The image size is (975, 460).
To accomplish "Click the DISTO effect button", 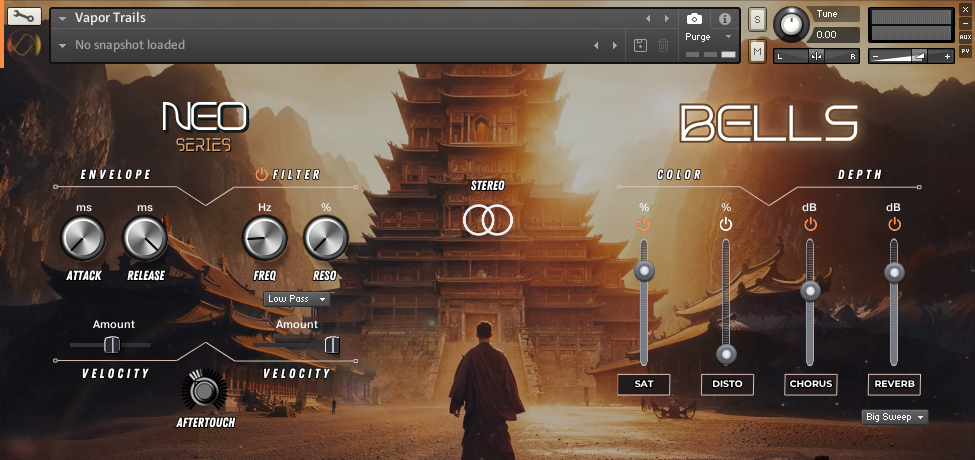I will pos(728,384).
